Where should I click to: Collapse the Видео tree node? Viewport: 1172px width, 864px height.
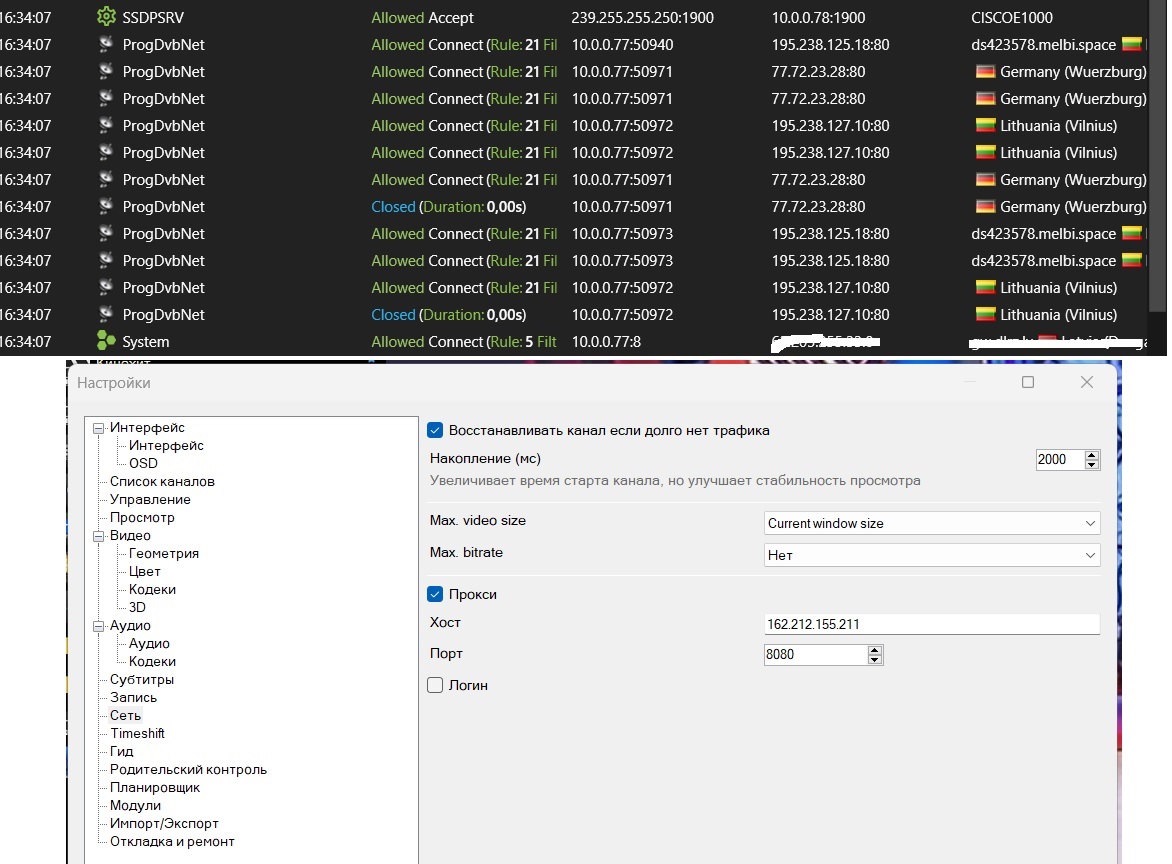tap(98, 536)
